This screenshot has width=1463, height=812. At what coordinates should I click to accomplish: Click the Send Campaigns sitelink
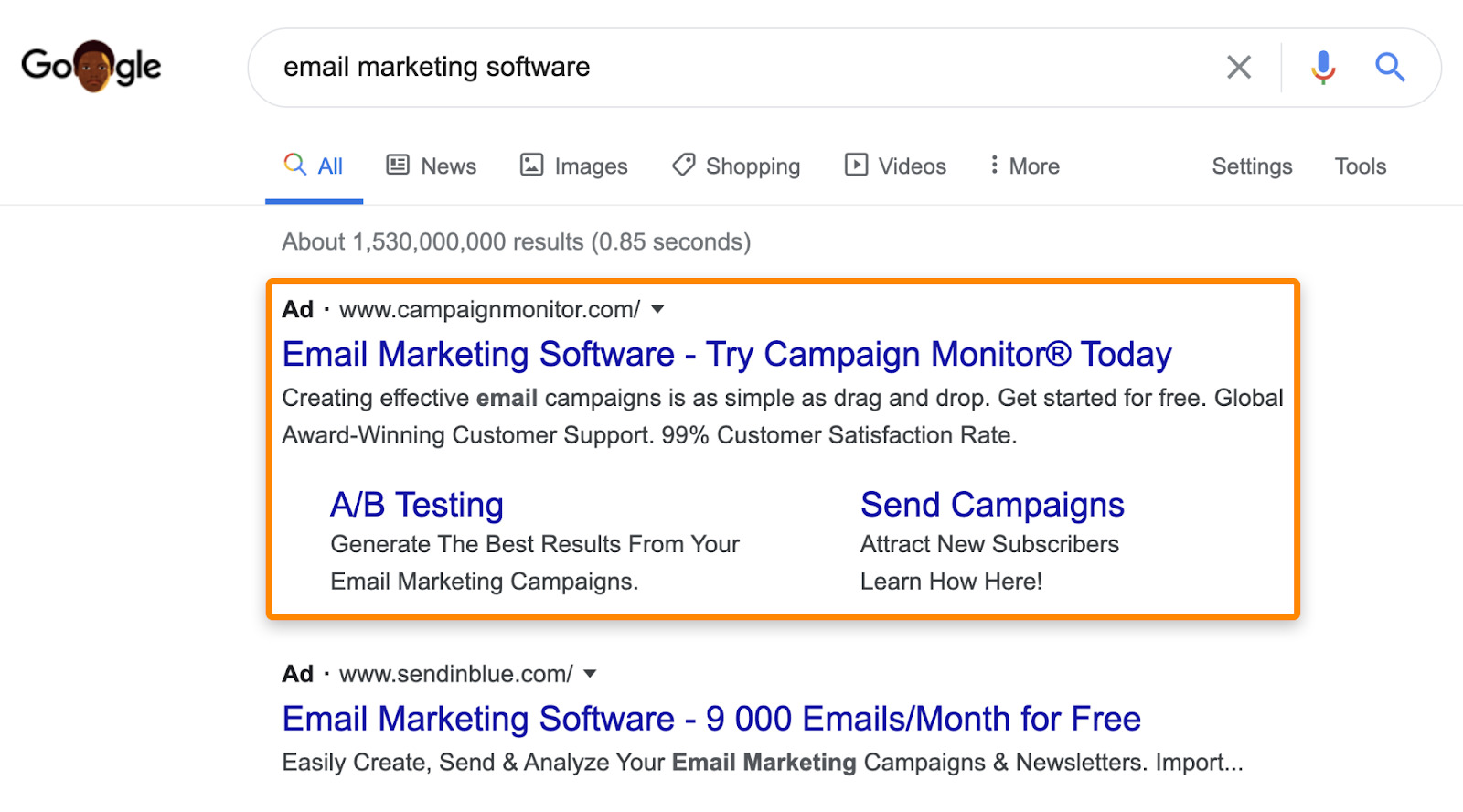point(991,505)
